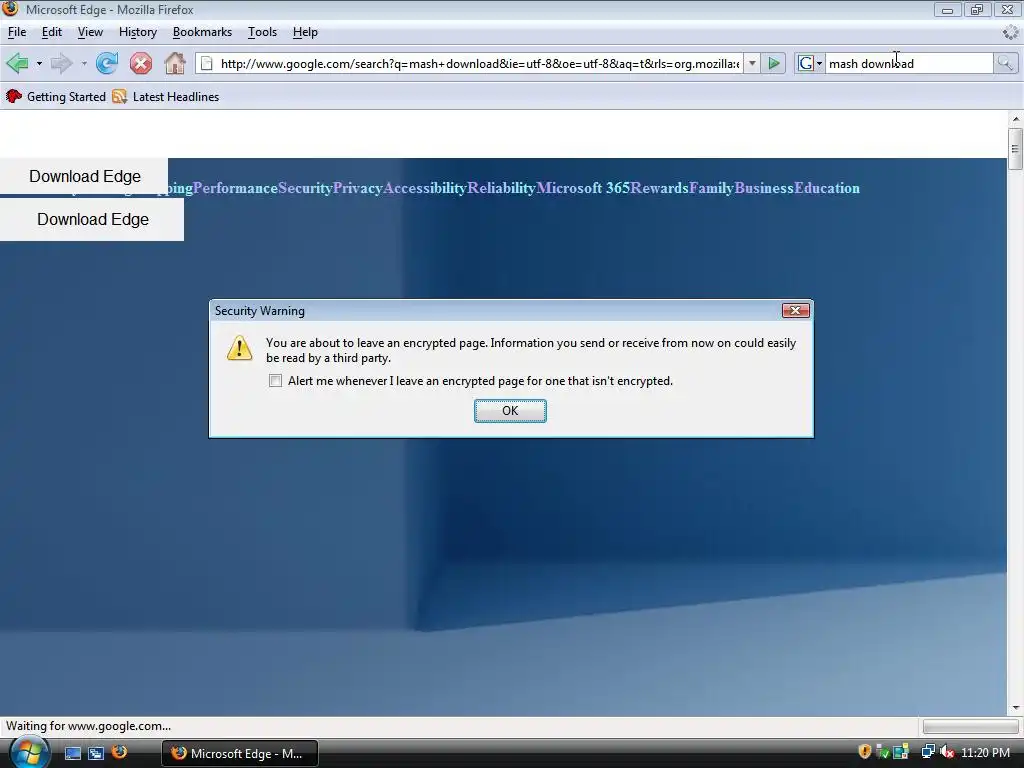Open the Business link
The height and width of the screenshot is (768, 1024).
[765, 188]
